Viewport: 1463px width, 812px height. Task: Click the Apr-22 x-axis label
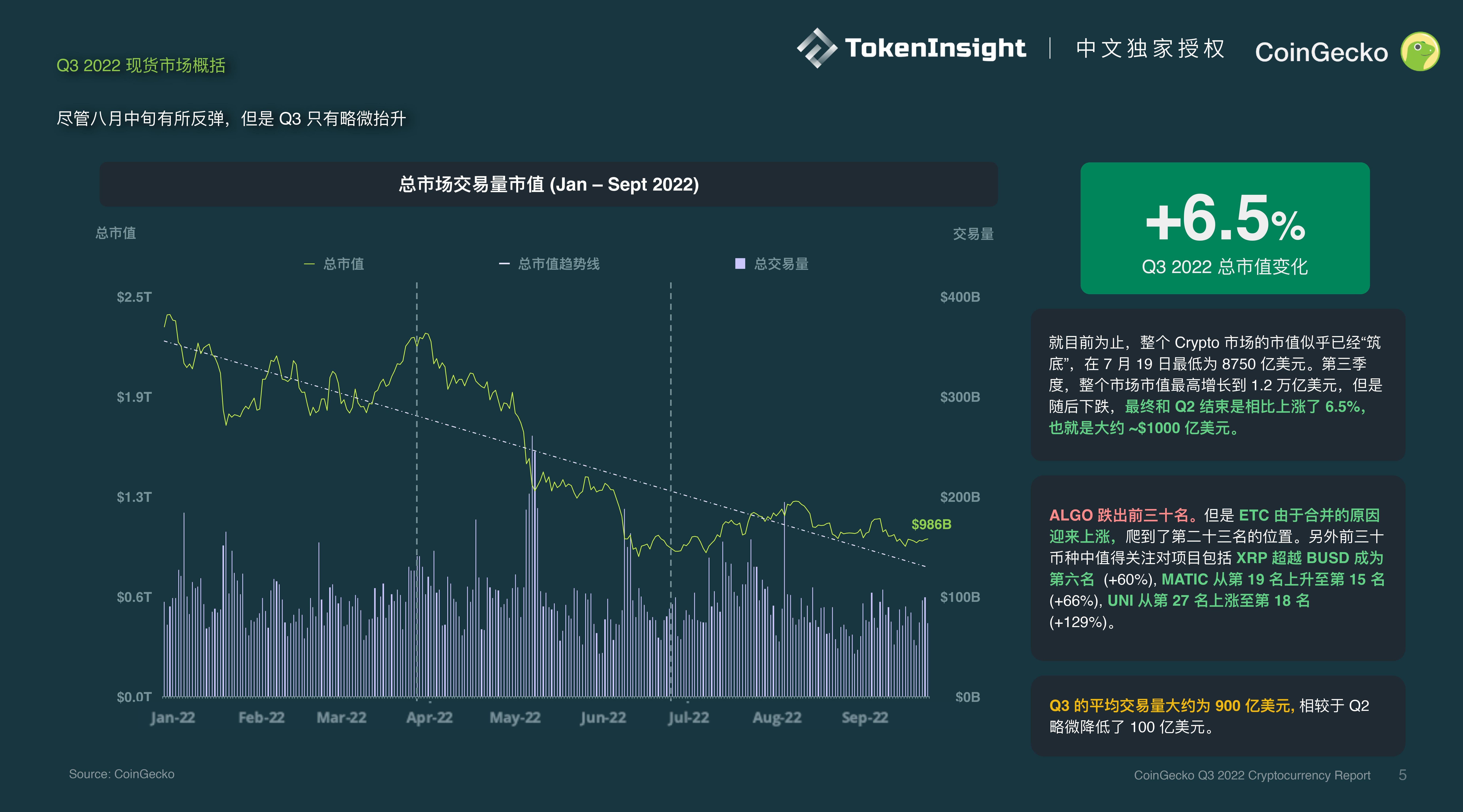[x=429, y=718]
